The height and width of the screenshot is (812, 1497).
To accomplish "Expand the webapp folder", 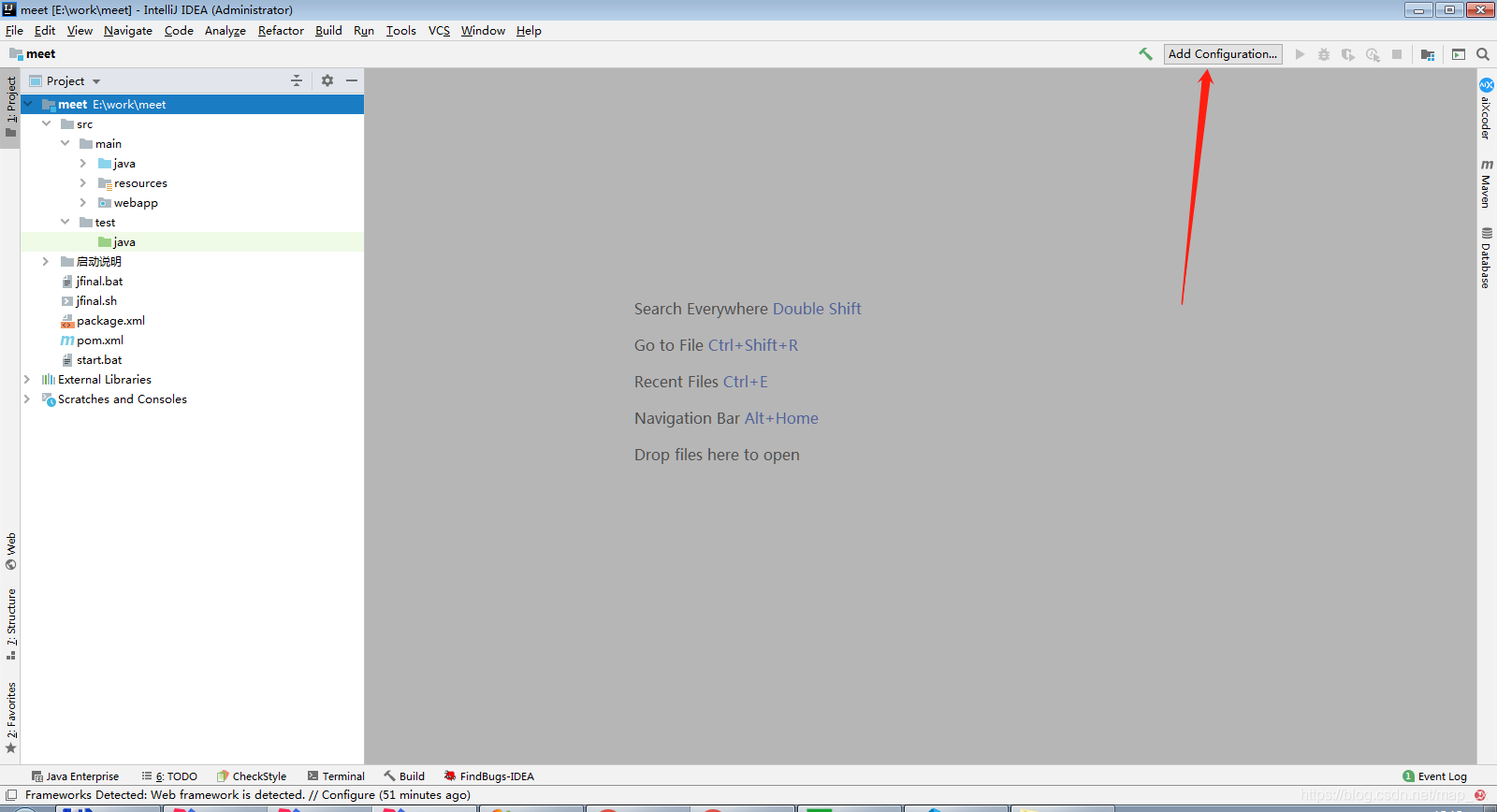I will 83,202.
